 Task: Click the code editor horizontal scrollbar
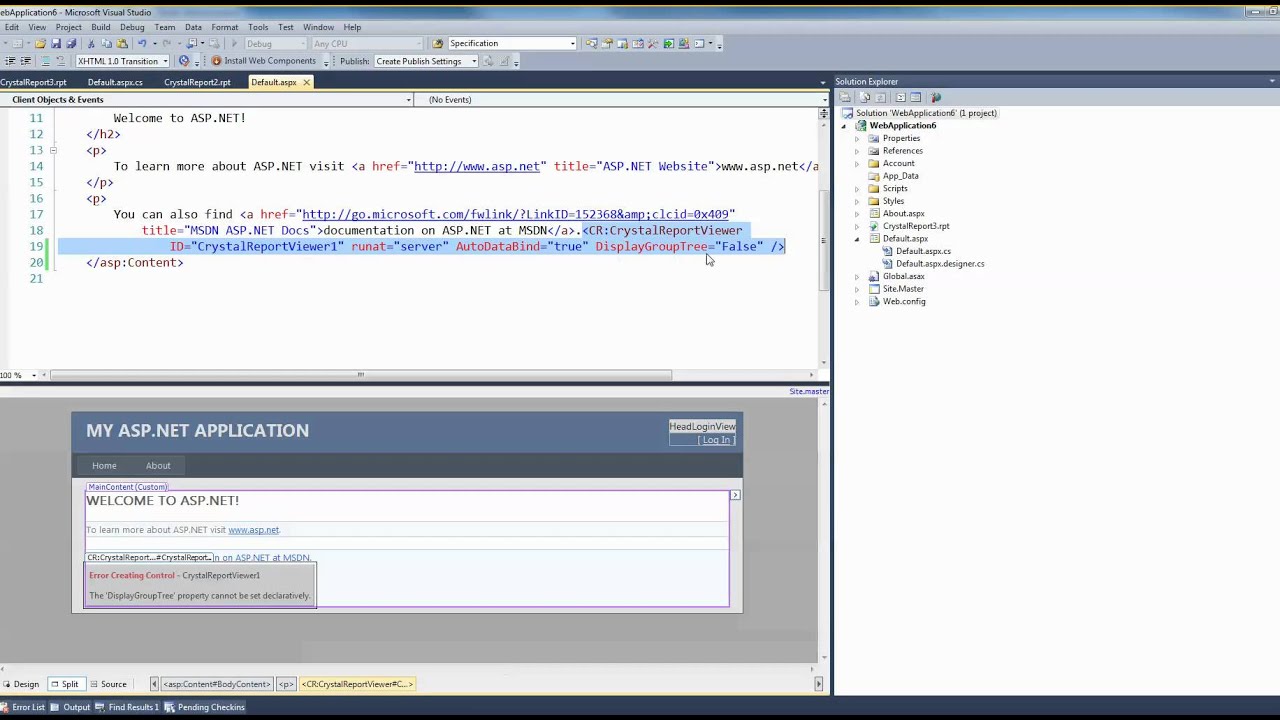tap(360, 375)
